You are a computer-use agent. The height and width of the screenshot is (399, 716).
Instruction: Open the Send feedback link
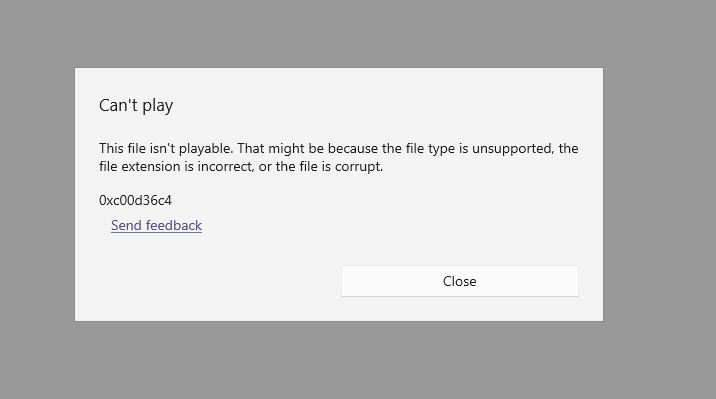[x=156, y=226]
